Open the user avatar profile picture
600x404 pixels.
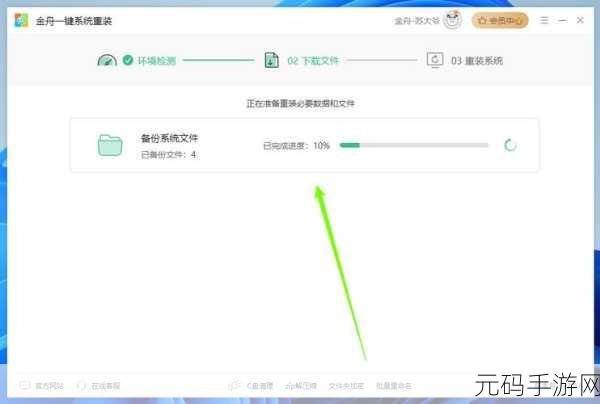coord(453,20)
